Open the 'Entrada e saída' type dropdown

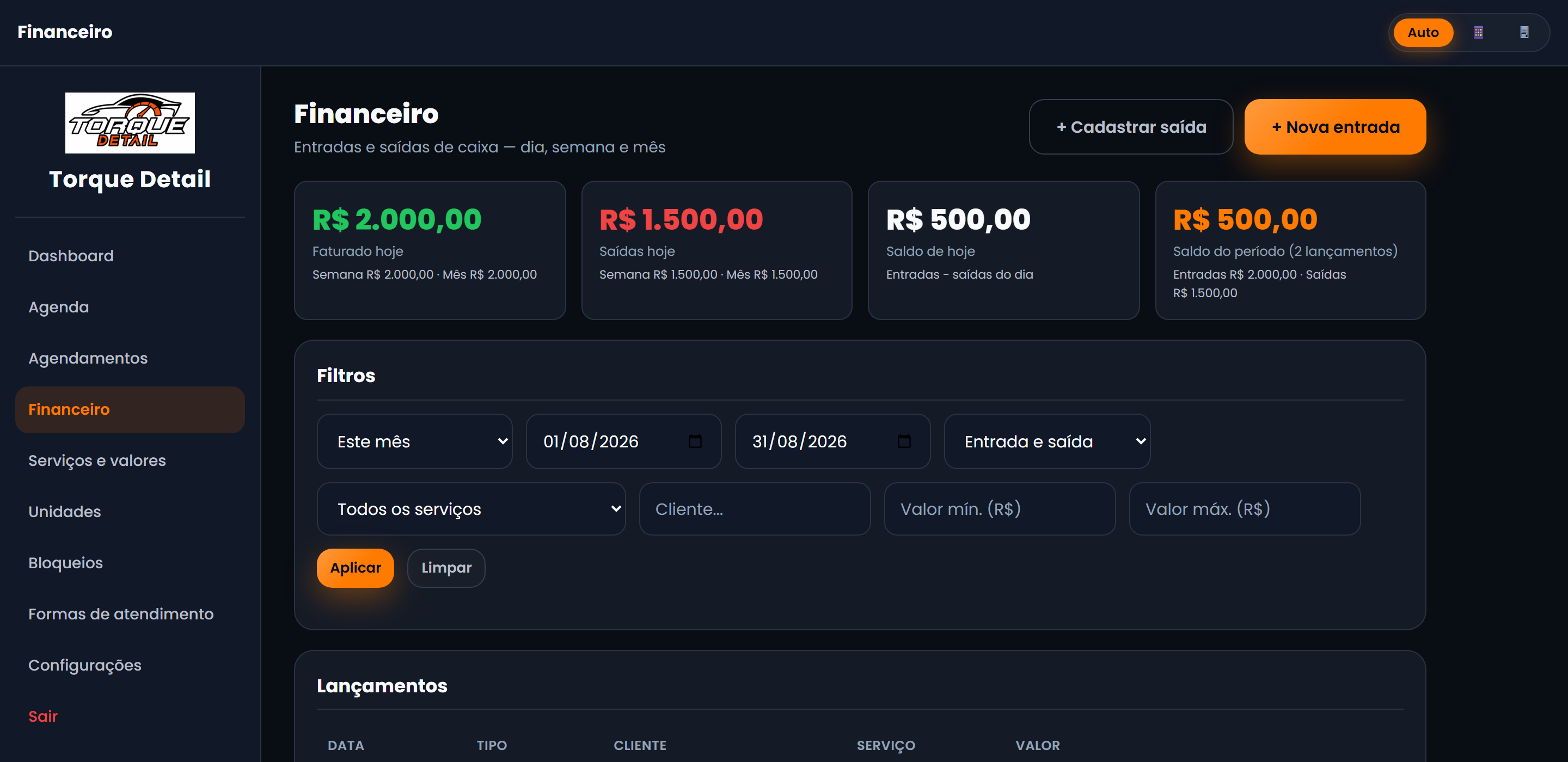pos(1047,441)
